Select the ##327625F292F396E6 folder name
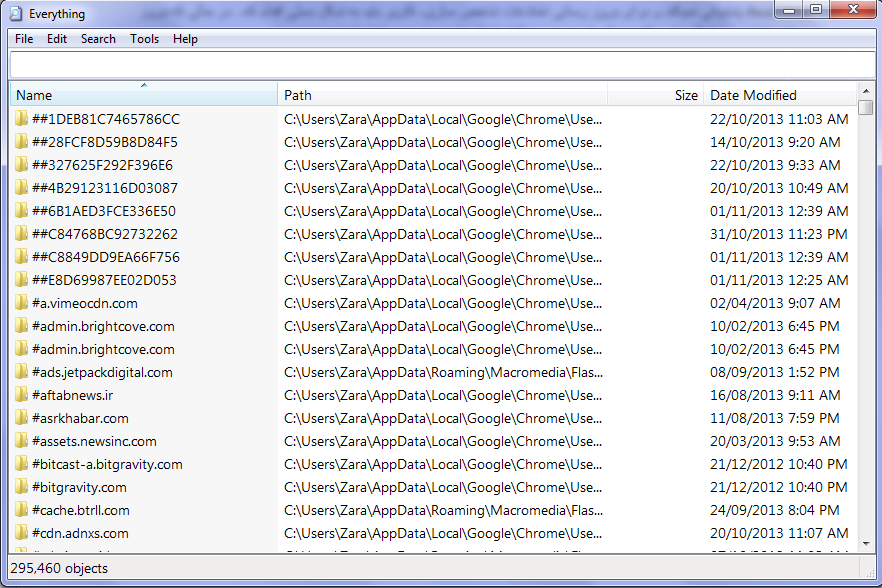 102,165
